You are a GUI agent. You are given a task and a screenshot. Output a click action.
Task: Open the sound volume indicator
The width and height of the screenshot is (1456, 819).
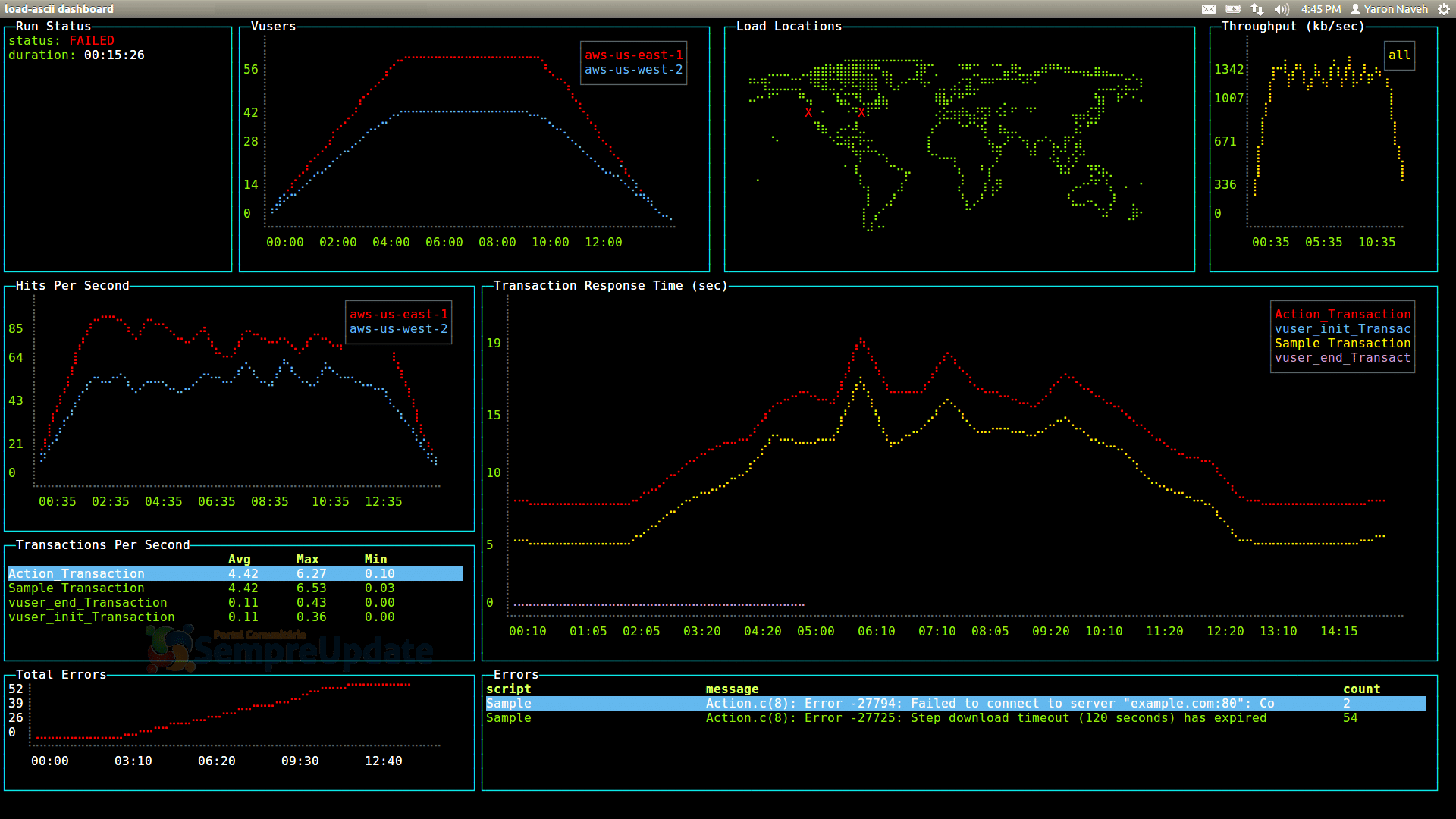coord(1282,9)
